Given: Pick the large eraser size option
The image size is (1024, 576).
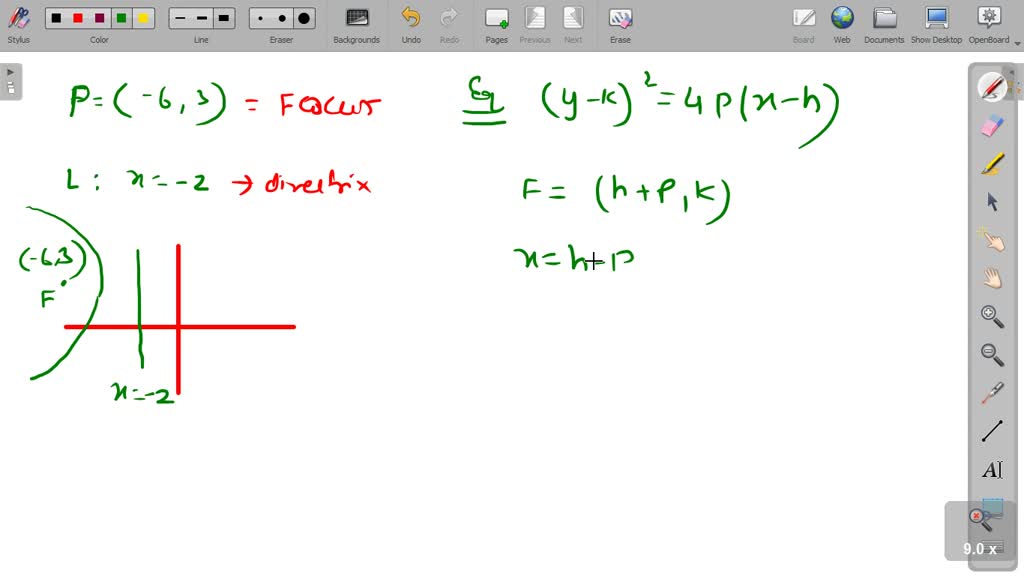Looking at the screenshot, I should (x=302, y=17).
